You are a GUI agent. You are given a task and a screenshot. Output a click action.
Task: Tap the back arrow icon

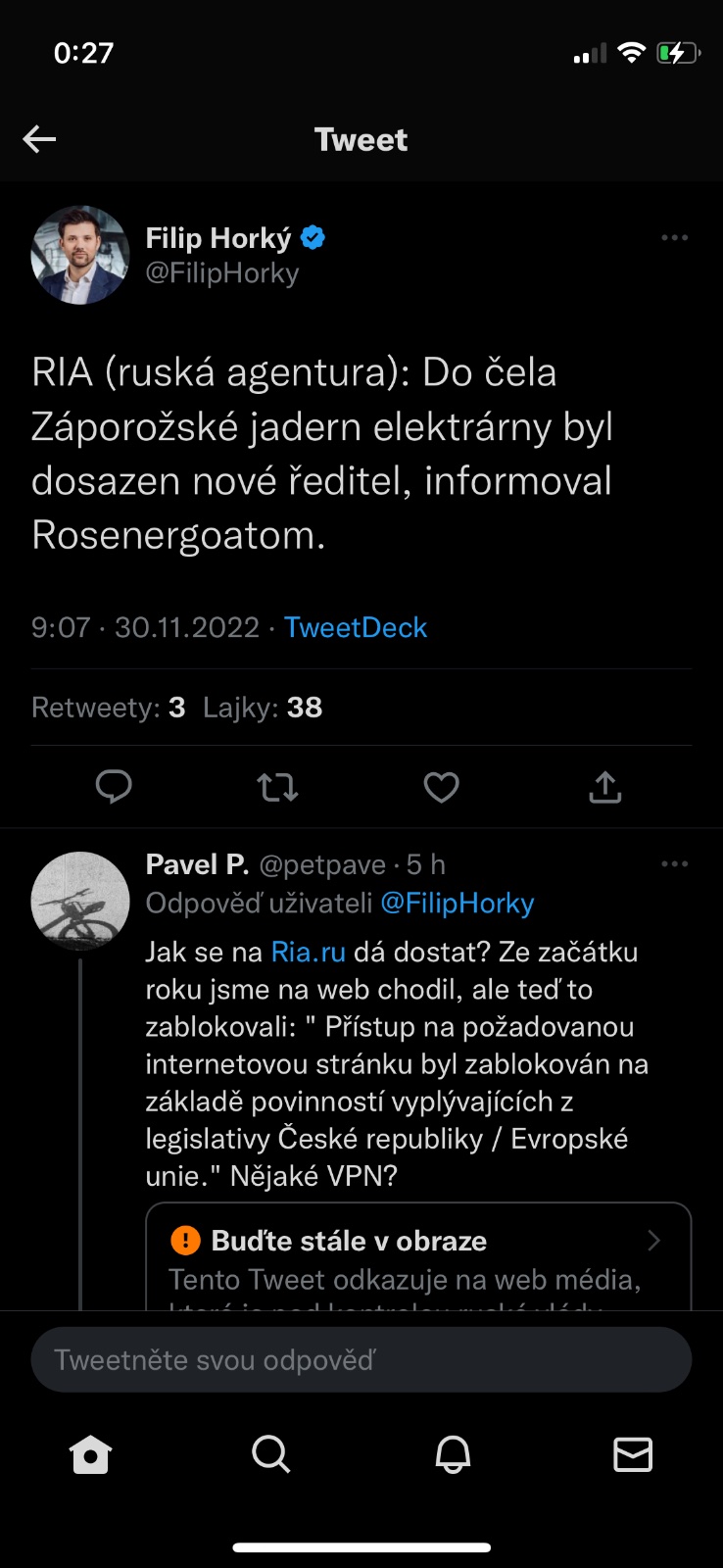click(x=39, y=139)
